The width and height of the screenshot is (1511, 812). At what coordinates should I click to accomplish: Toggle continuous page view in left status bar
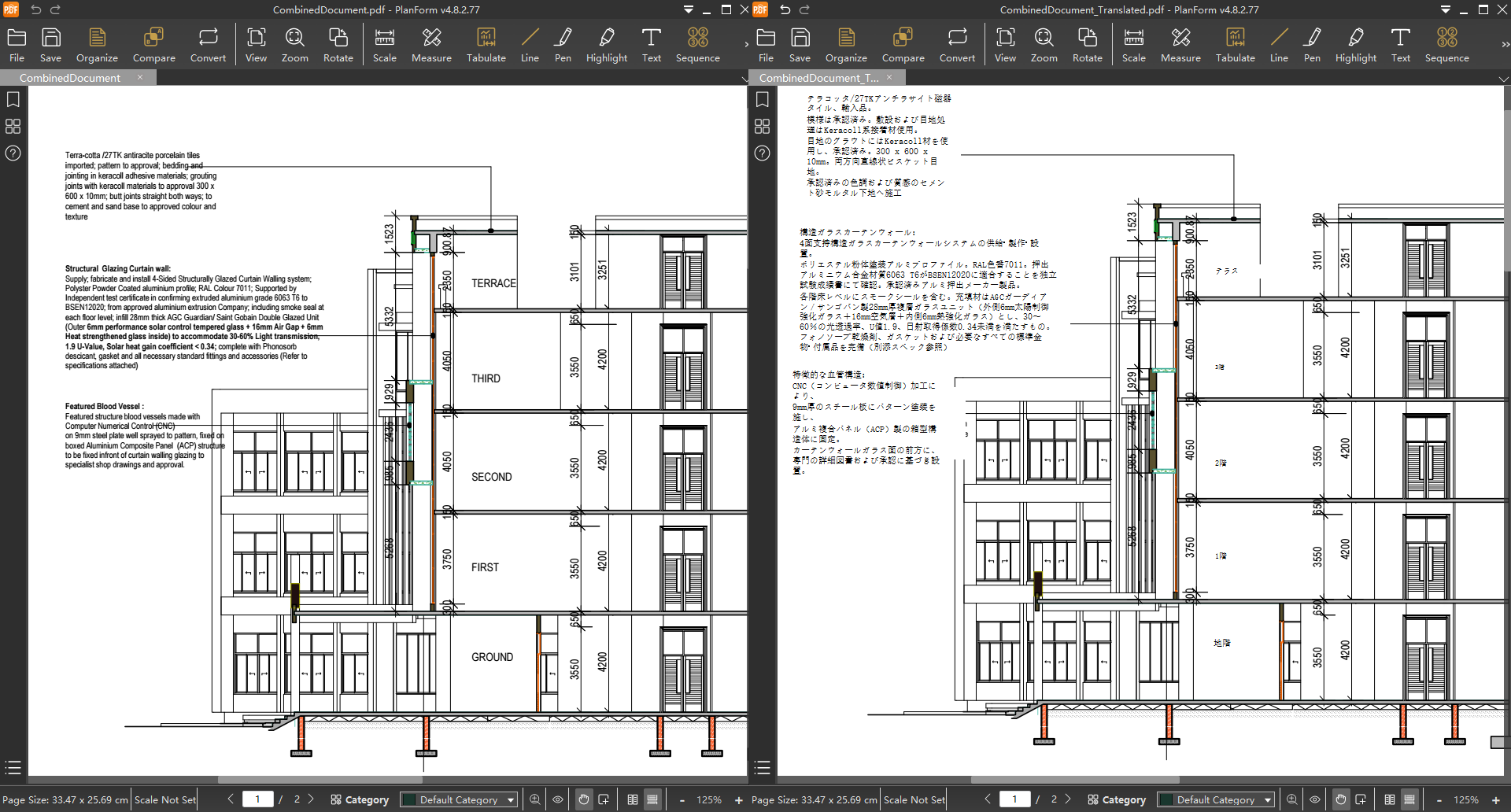point(652,799)
